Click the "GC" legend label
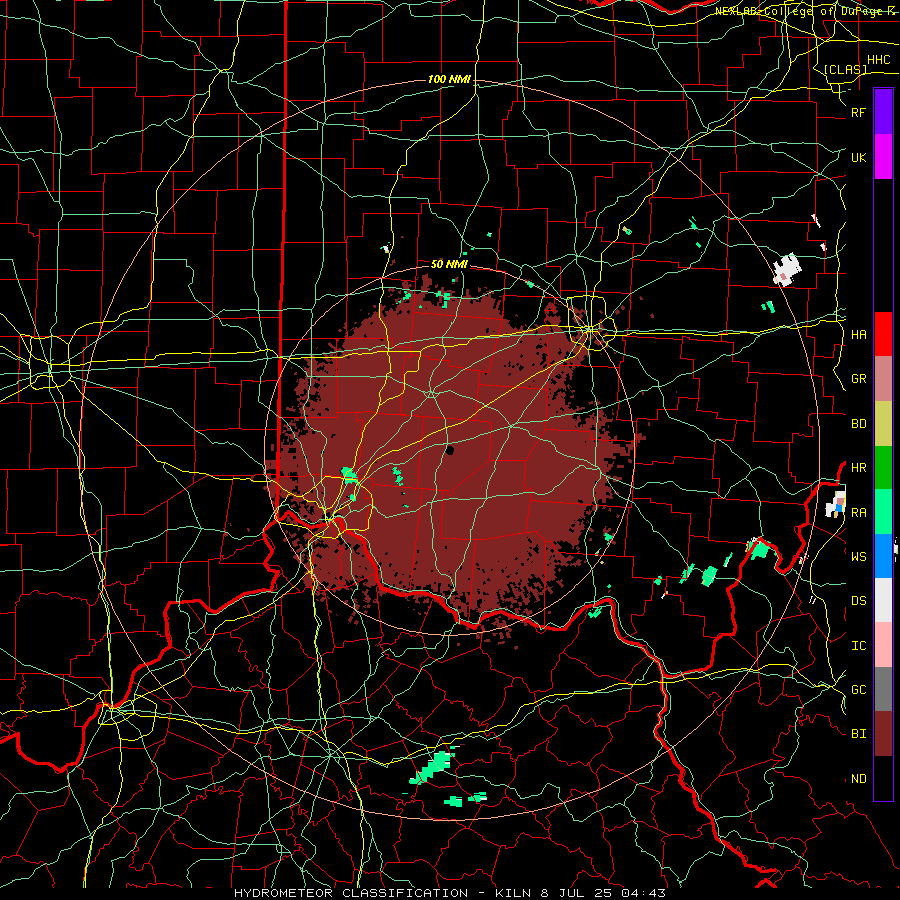The height and width of the screenshot is (900, 900). pyautogui.click(x=858, y=690)
